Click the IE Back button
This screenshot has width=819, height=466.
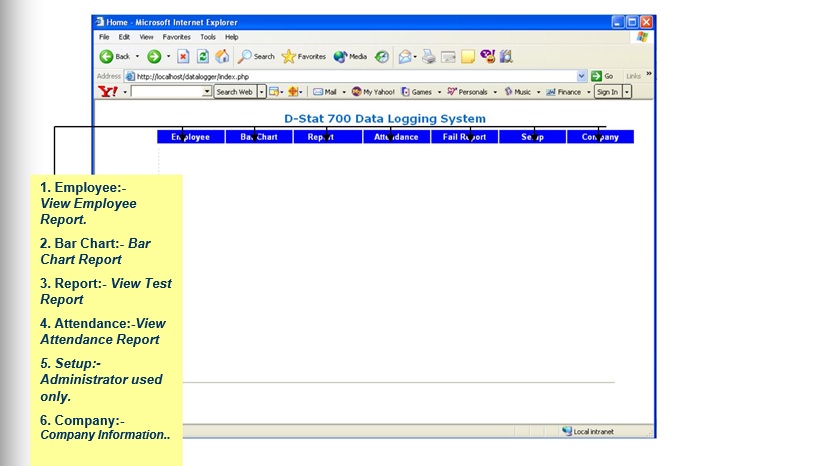pyautogui.click(x=114, y=57)
